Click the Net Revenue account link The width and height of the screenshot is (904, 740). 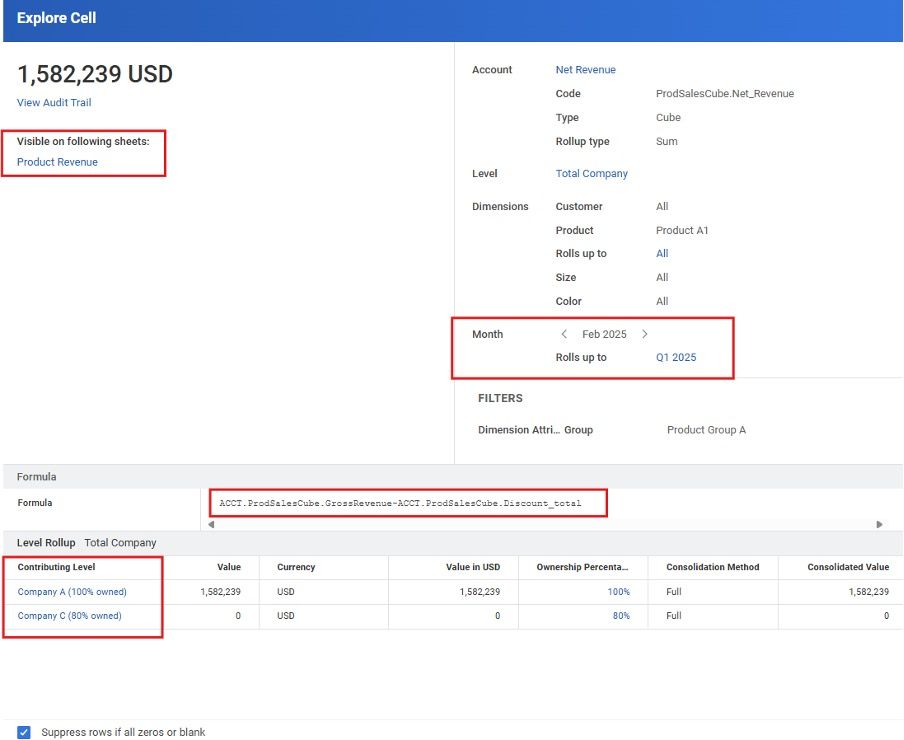[585, 70]
